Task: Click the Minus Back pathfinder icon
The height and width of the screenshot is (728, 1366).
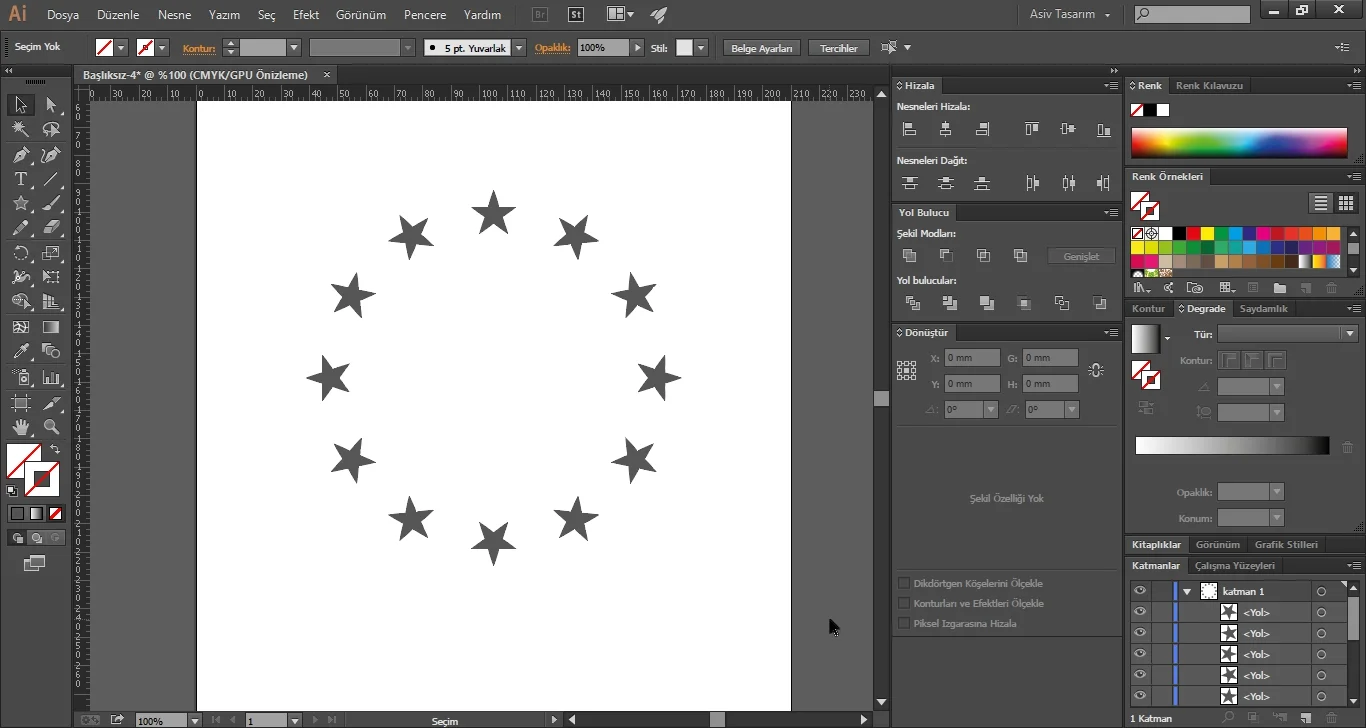Action: [x=1100, y=303]
